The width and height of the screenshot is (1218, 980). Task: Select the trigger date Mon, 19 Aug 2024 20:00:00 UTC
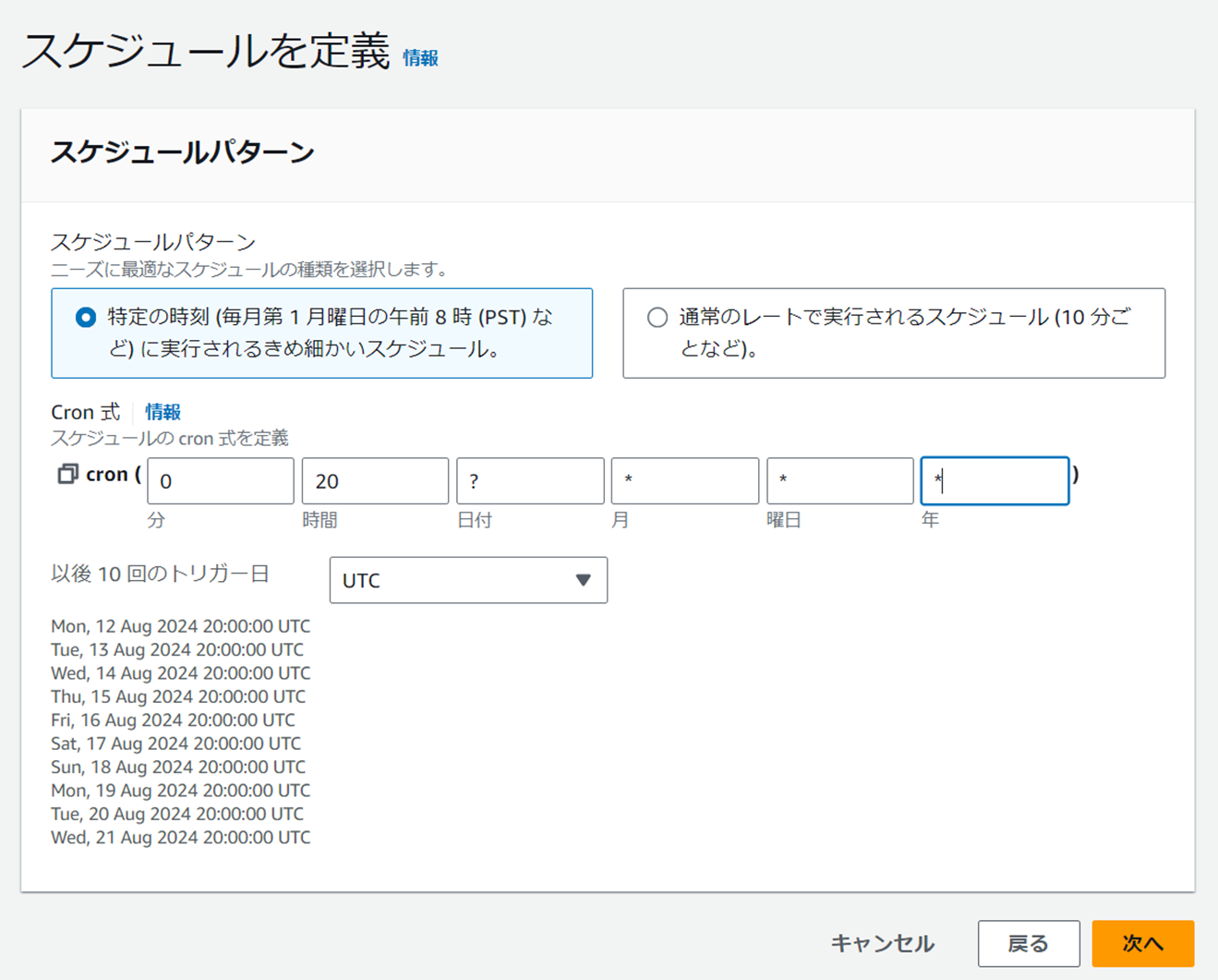(x=180, y=791)
